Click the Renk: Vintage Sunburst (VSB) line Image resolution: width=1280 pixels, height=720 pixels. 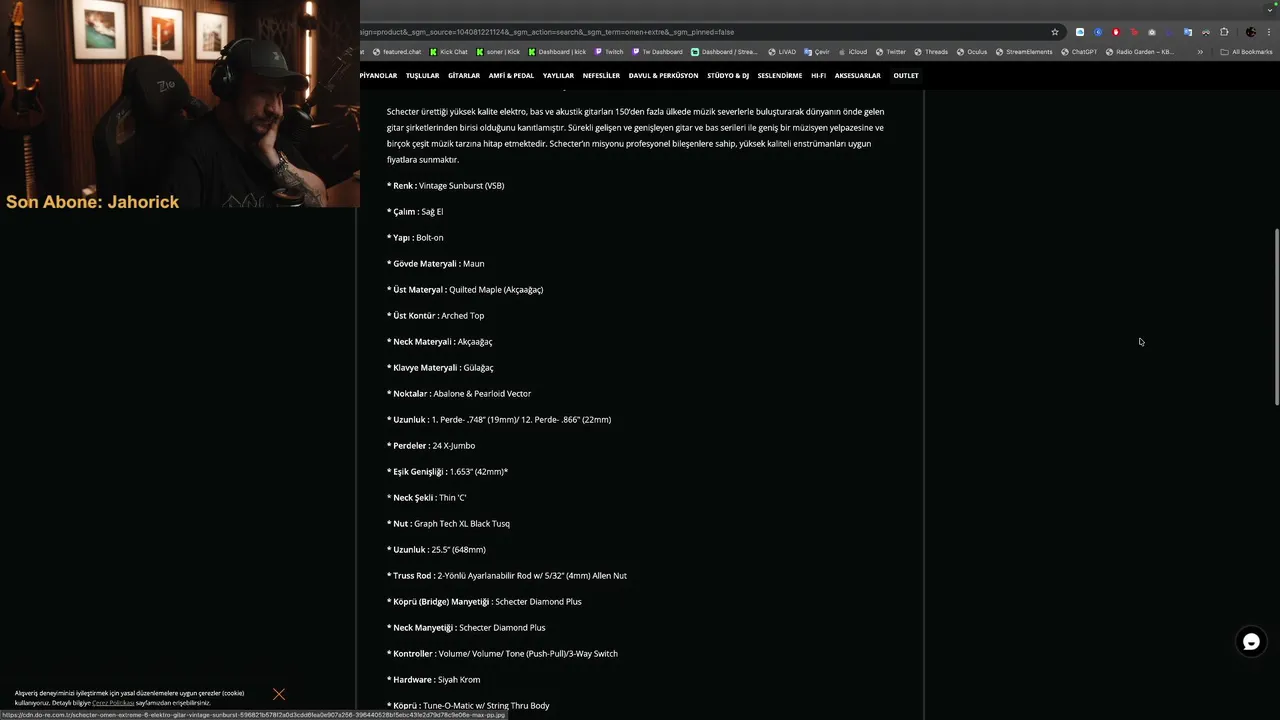[445, 186]
